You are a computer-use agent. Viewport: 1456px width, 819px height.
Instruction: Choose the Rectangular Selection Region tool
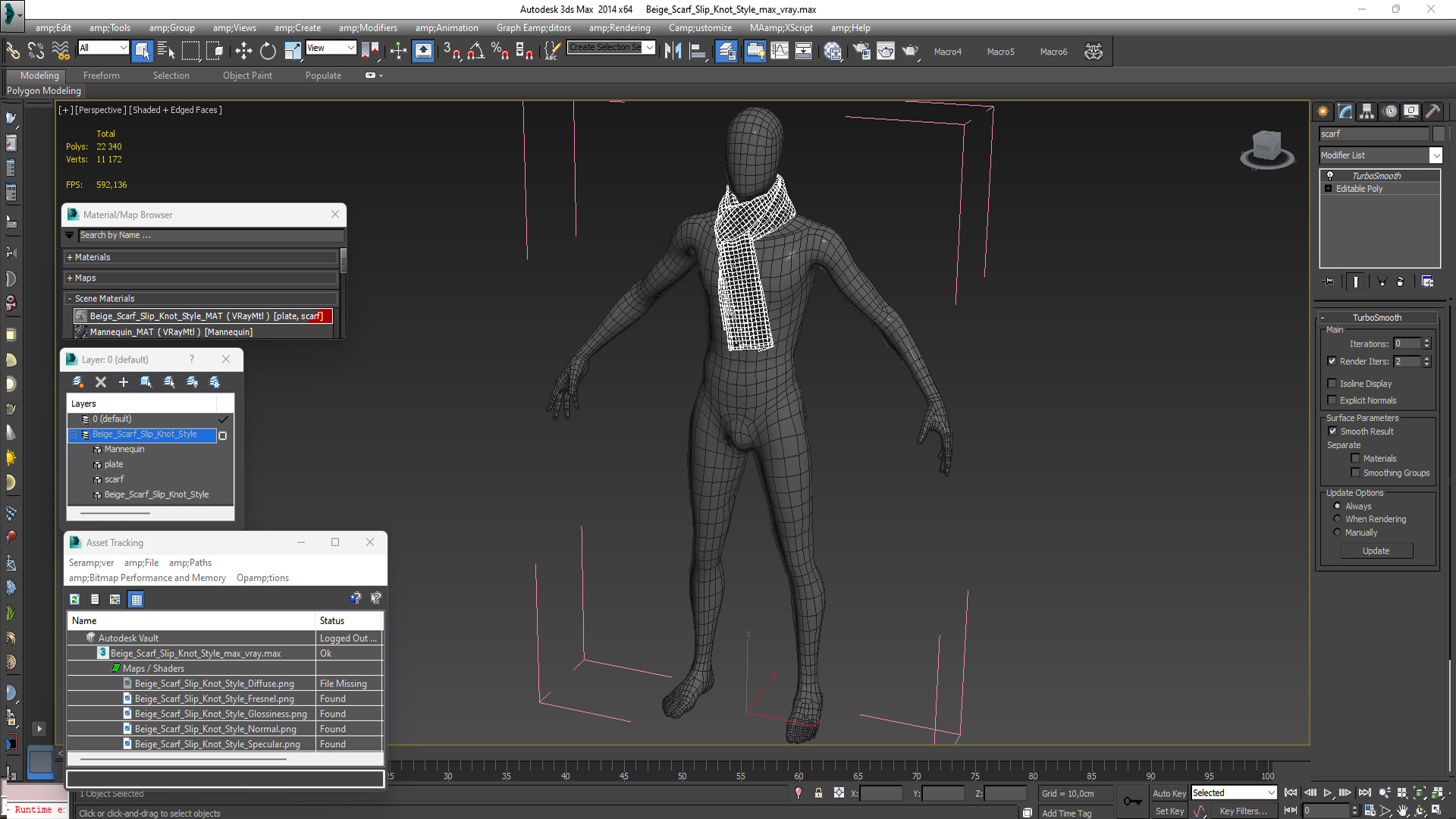tap(191, 51)
